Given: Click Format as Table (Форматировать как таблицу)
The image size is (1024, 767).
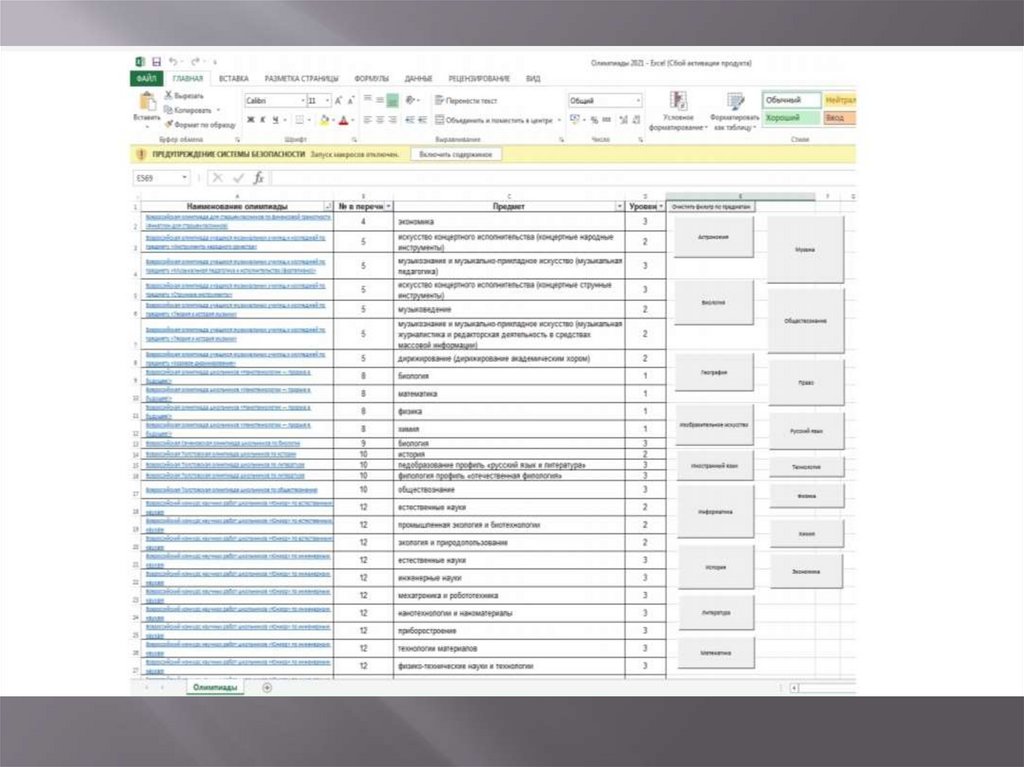Looking at the screenshot, I should click(736, 110).
